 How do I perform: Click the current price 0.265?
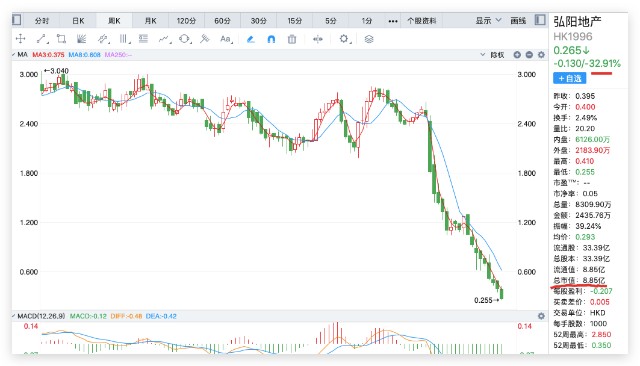coord(571,50)
